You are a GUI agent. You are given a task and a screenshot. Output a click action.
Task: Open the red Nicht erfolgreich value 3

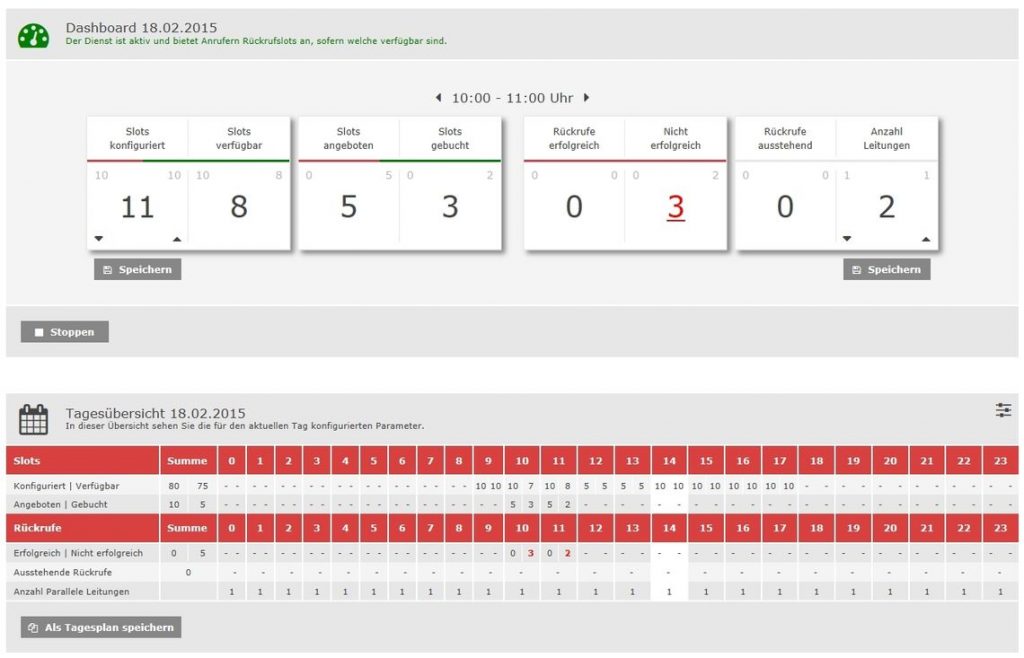[x=676, y=207]
